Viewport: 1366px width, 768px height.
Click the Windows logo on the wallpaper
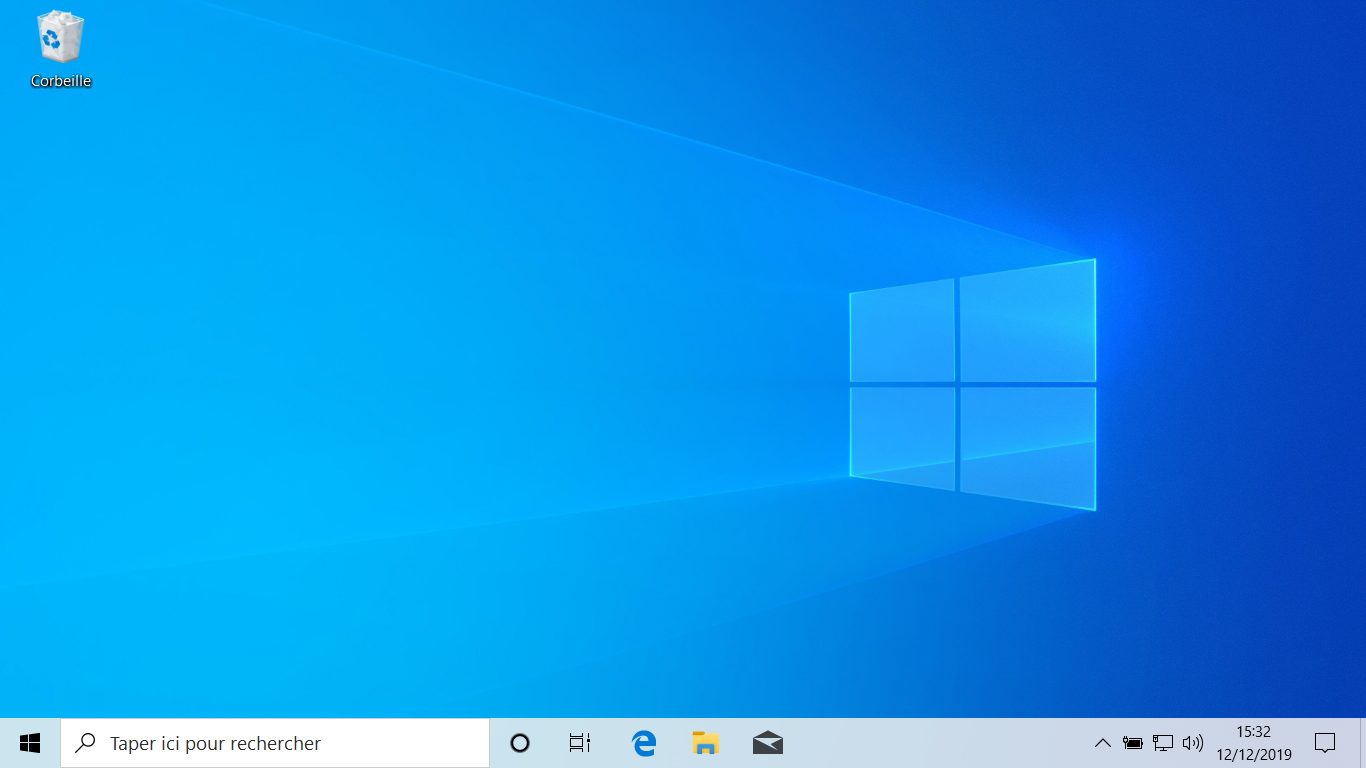coord(972,384)
